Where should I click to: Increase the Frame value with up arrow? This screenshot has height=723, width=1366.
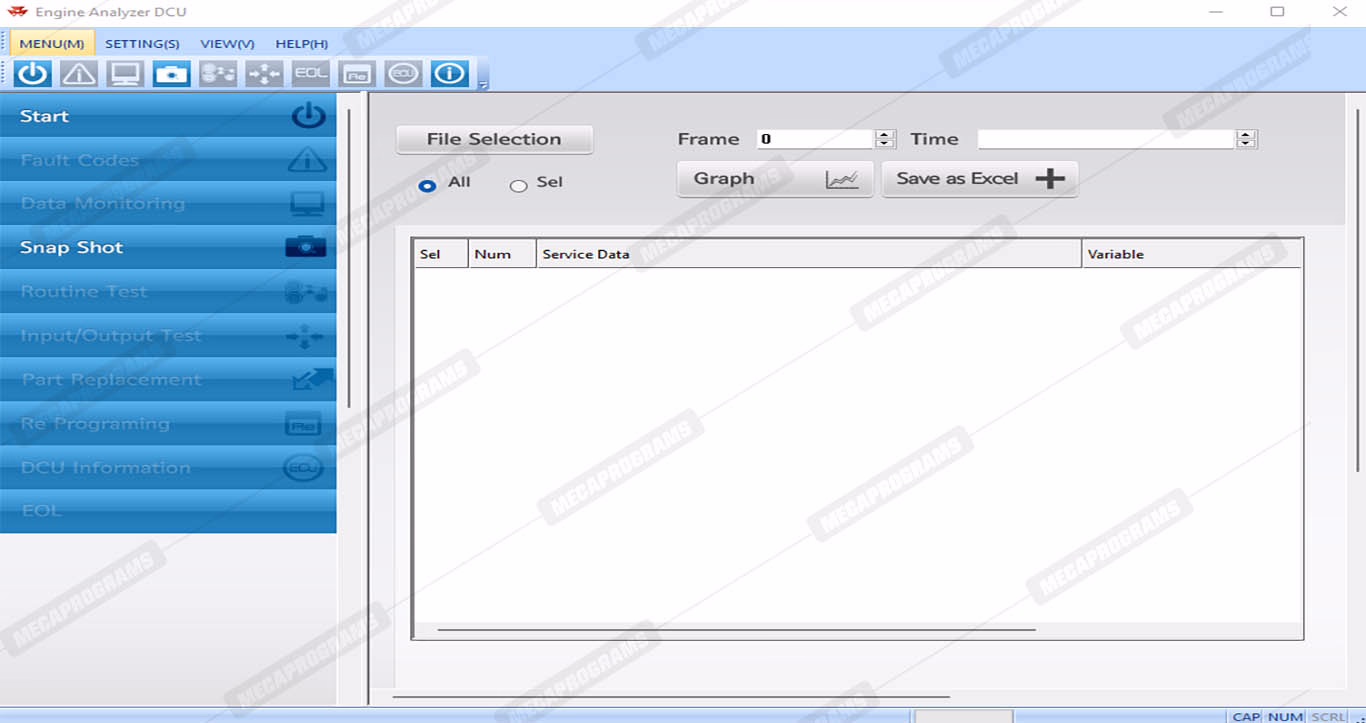(884, 135)
